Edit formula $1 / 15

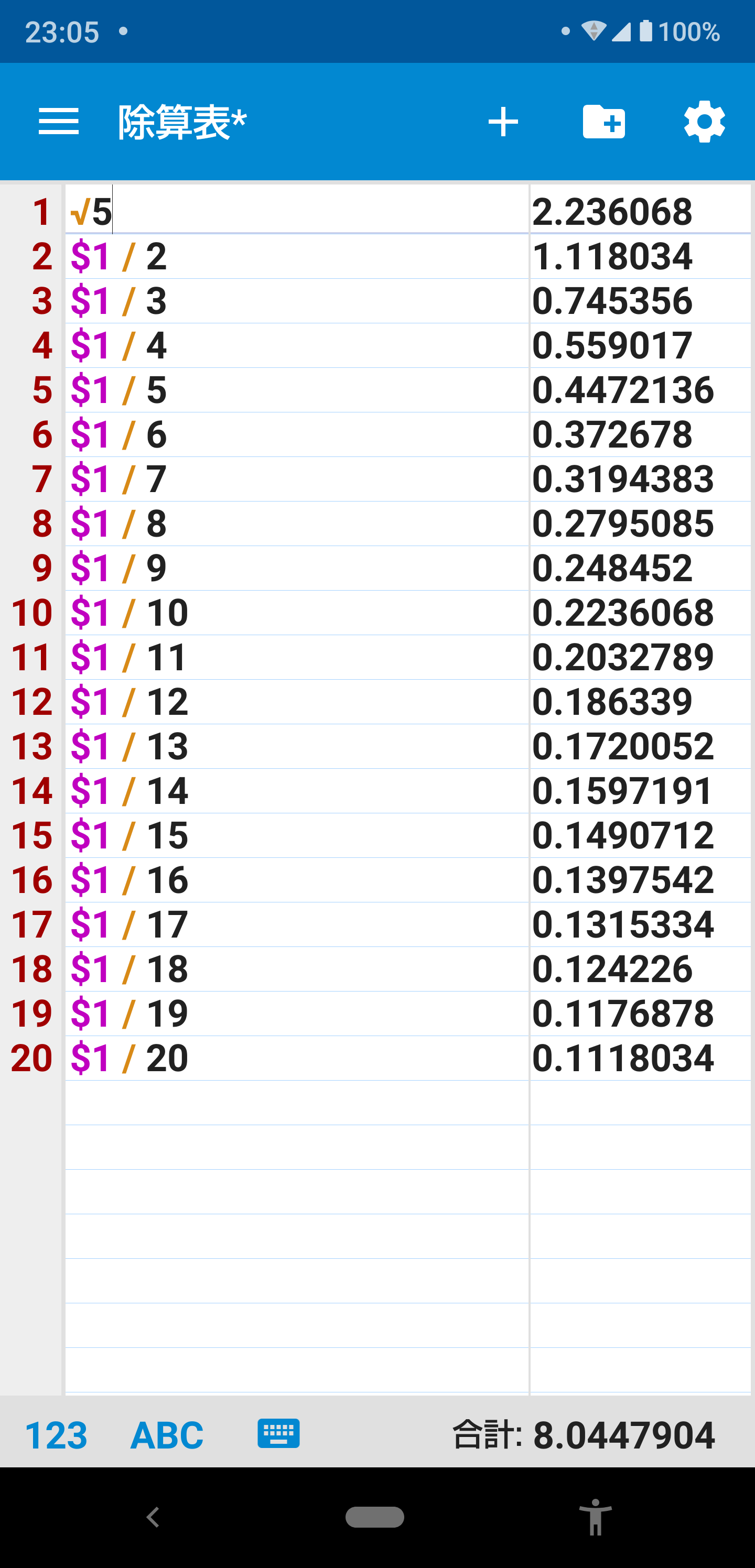tap(297, 835)
